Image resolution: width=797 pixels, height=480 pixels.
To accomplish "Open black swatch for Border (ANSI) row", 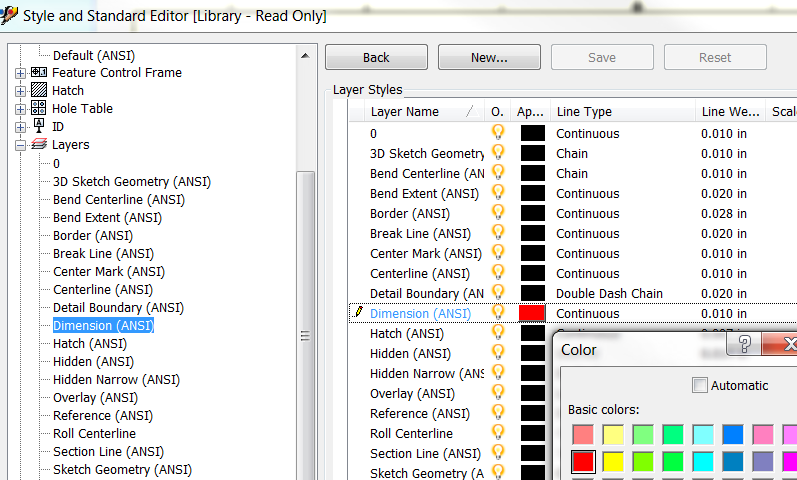I will tap(533, 213).
